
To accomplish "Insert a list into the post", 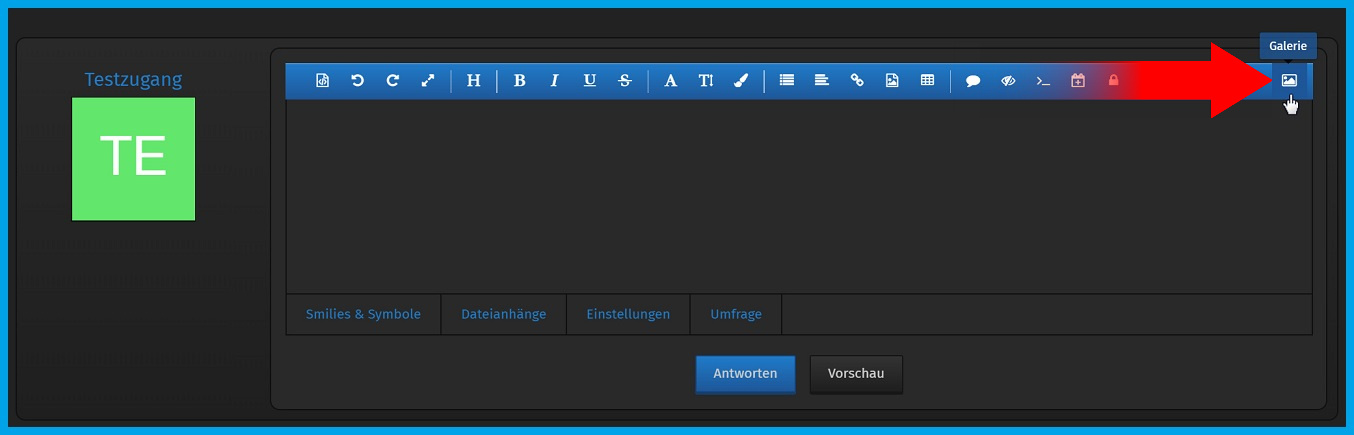I will pyautogui.click(x=787, y=81).
